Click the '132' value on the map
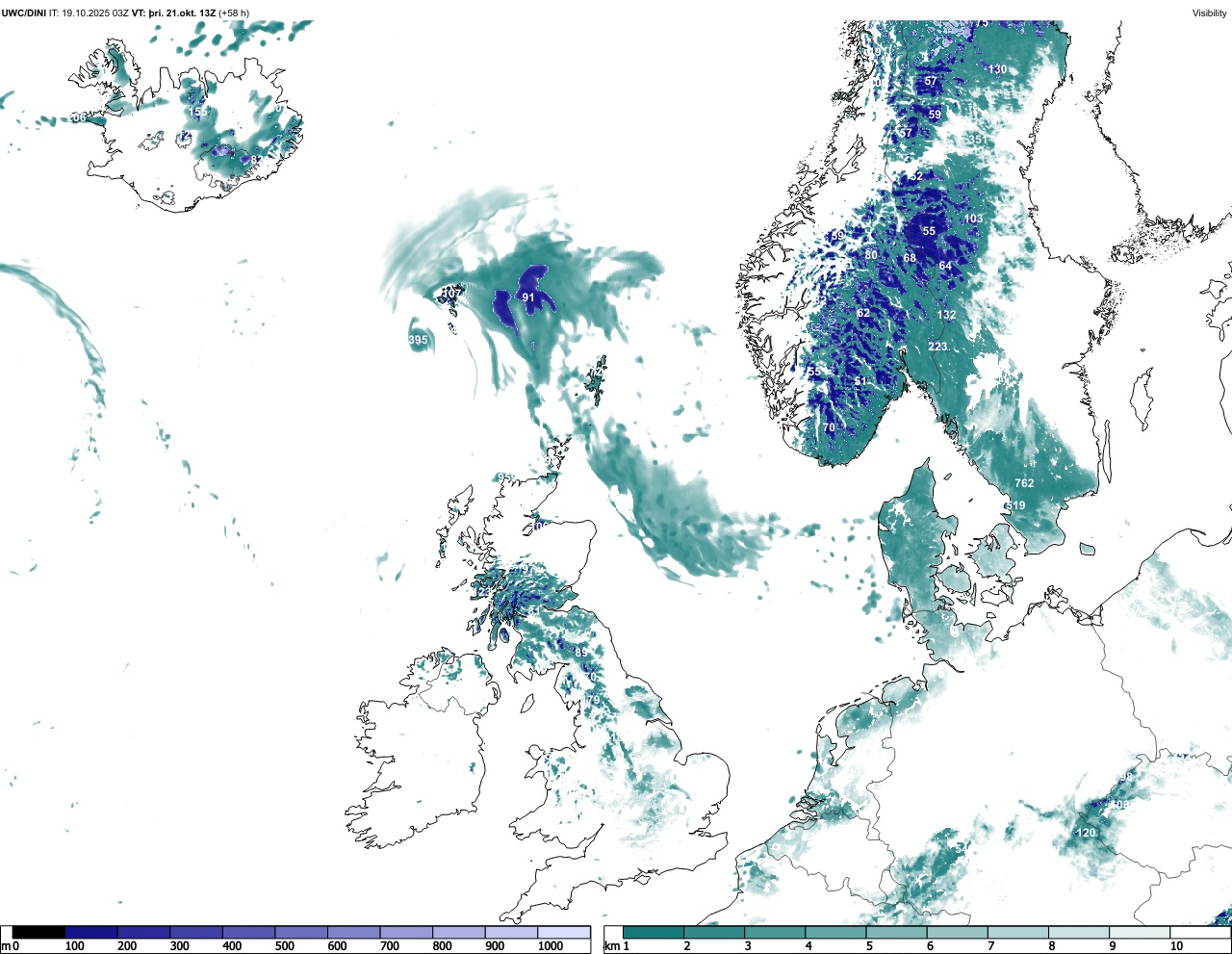Image resolution: width=1232 pixels, height=954 pixels. (947, 315)
